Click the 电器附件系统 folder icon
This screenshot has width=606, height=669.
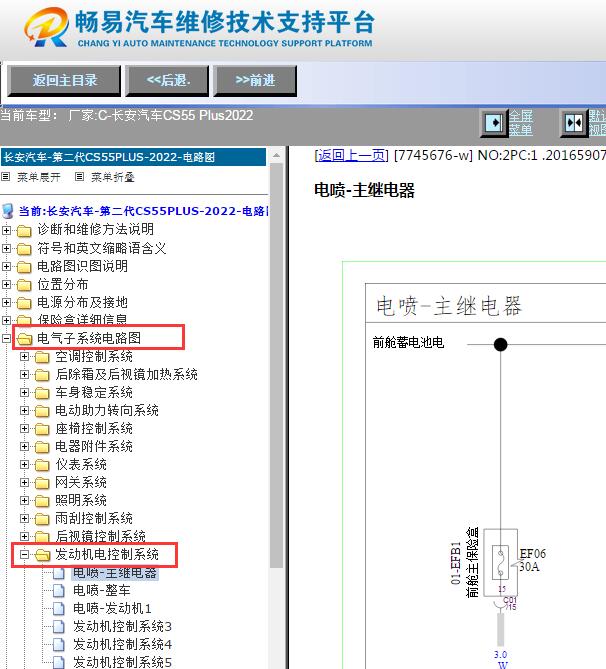click(x=42, y=447)
